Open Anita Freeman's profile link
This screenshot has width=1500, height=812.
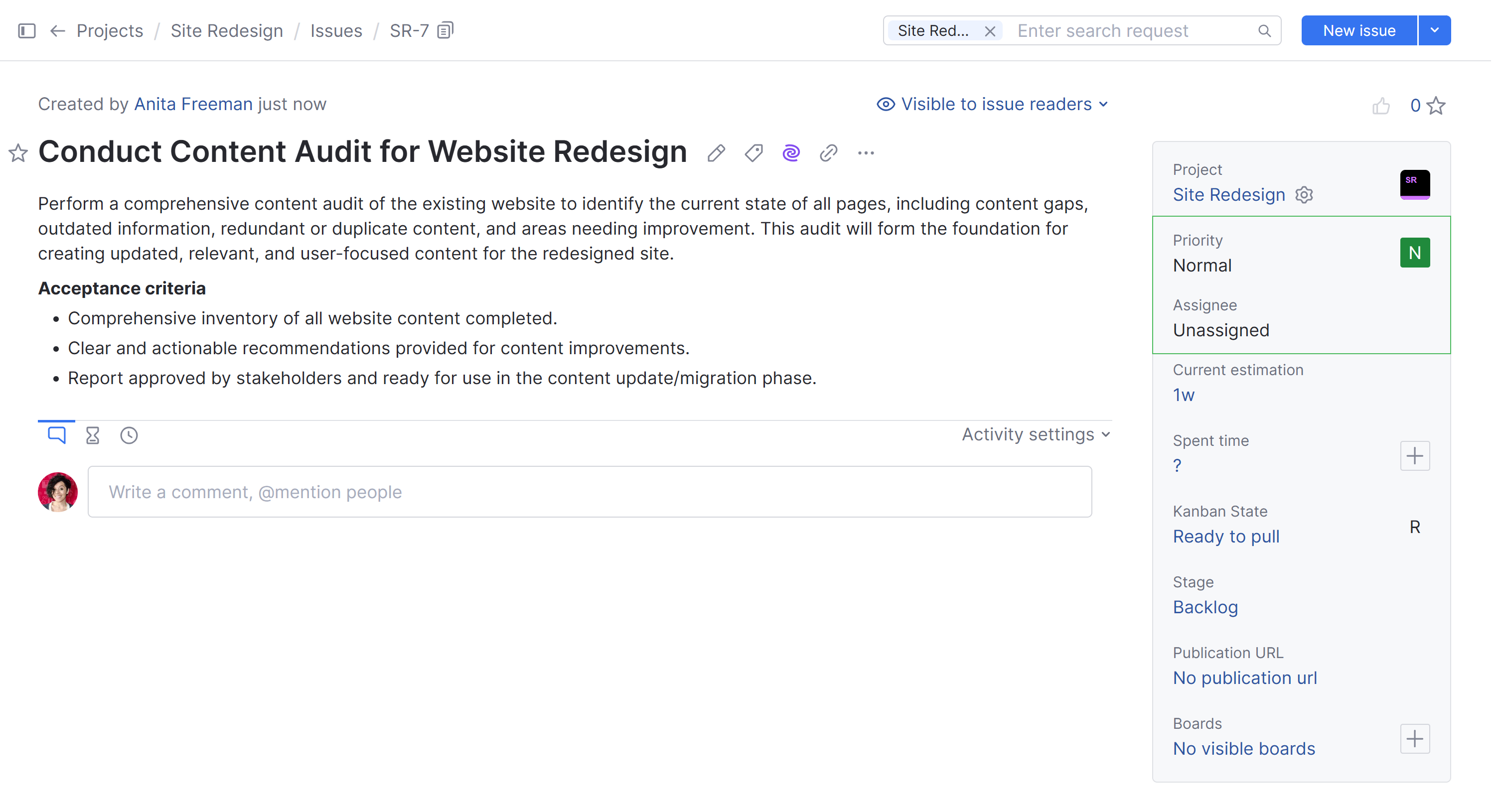[x=193, y=104]
